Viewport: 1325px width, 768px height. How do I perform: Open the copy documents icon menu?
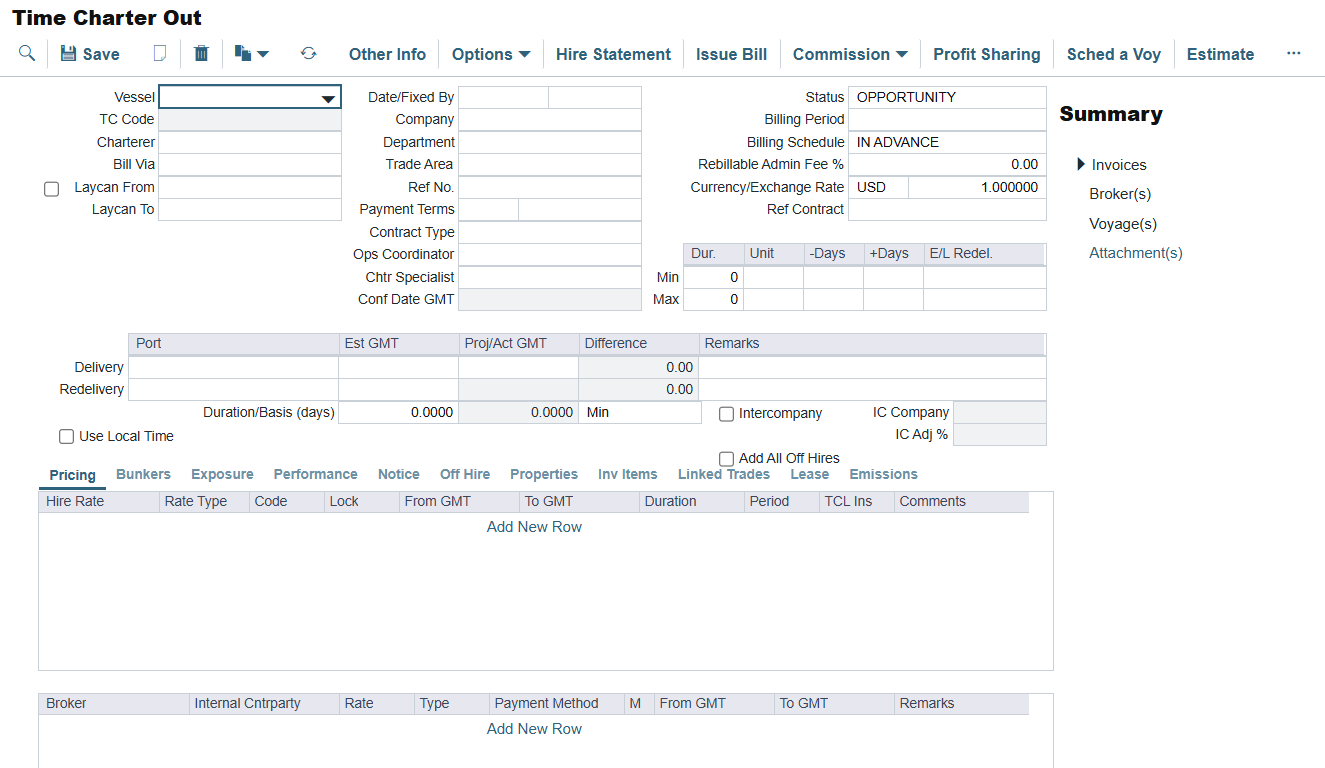click(x=251, y=54)
